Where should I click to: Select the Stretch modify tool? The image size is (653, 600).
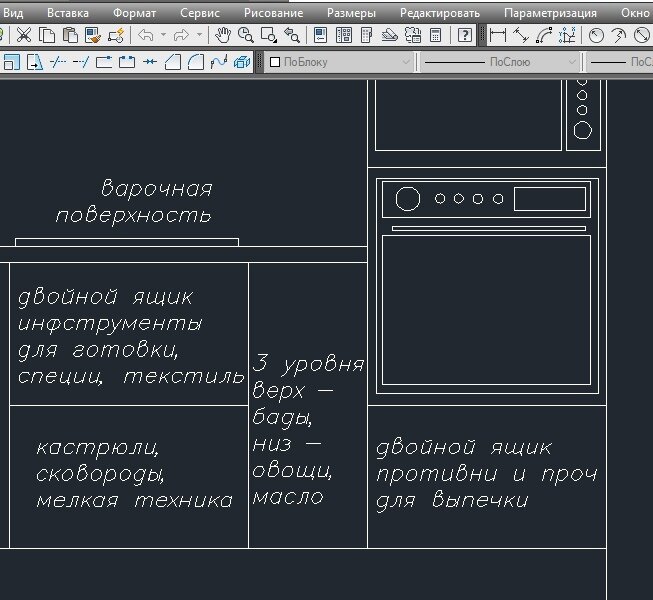35,62
